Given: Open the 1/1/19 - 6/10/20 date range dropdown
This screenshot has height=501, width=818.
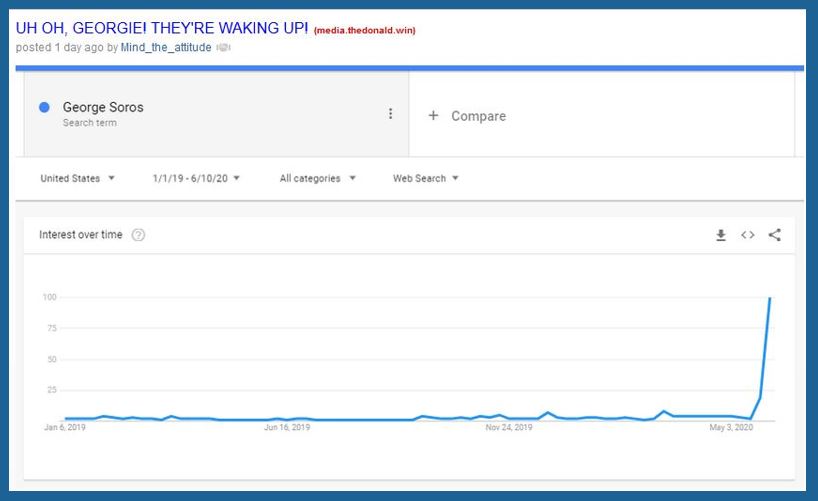Looking at the screenshot, I should pyautogui.click(x=196, y=178).
